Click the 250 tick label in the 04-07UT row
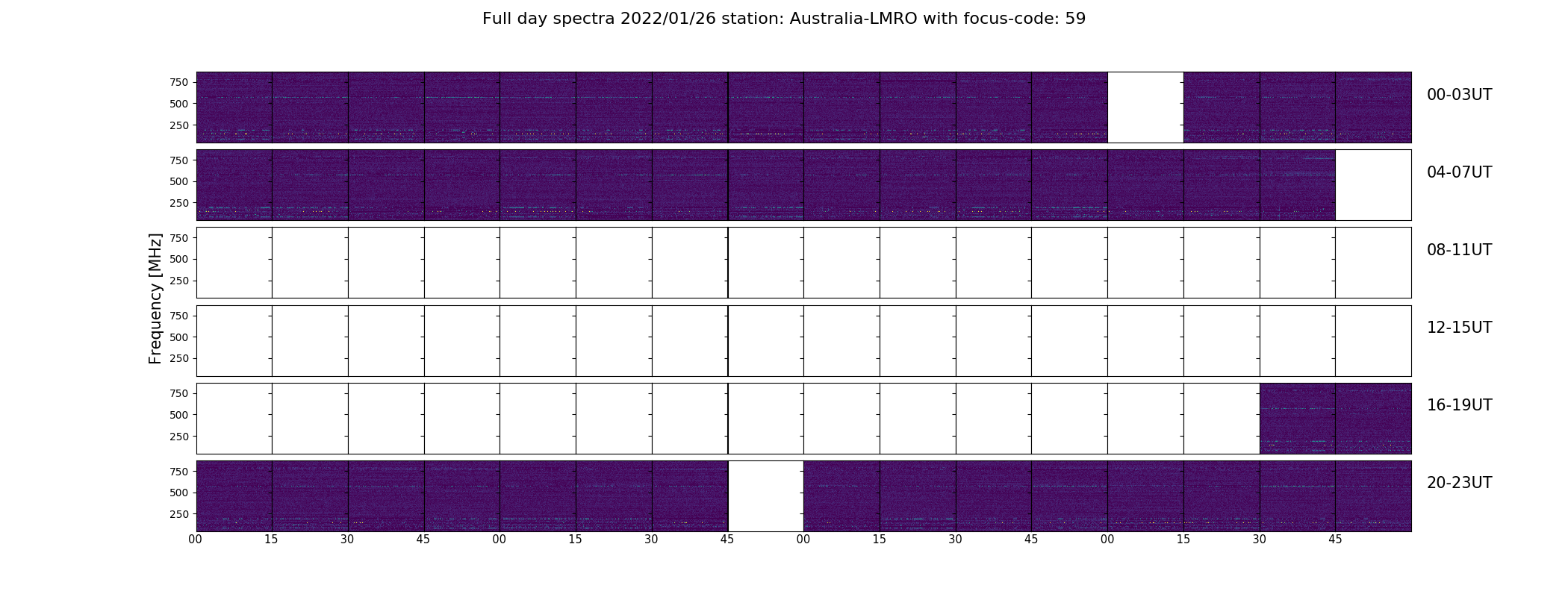Image resolution: width=1568 pixels, height=597 pixels. [179, 203]
